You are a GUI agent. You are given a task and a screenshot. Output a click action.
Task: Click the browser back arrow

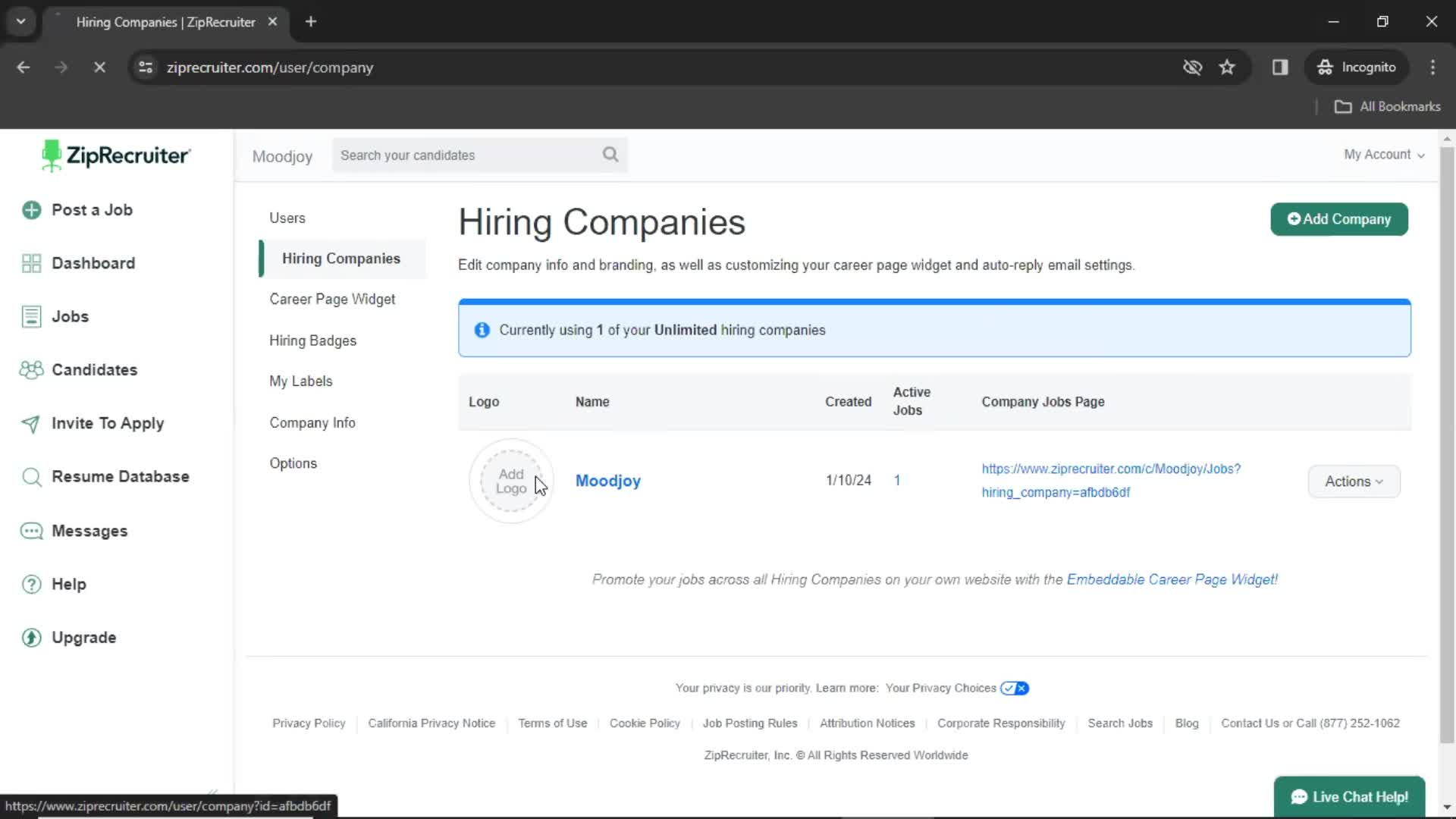[x=24, y=67]
